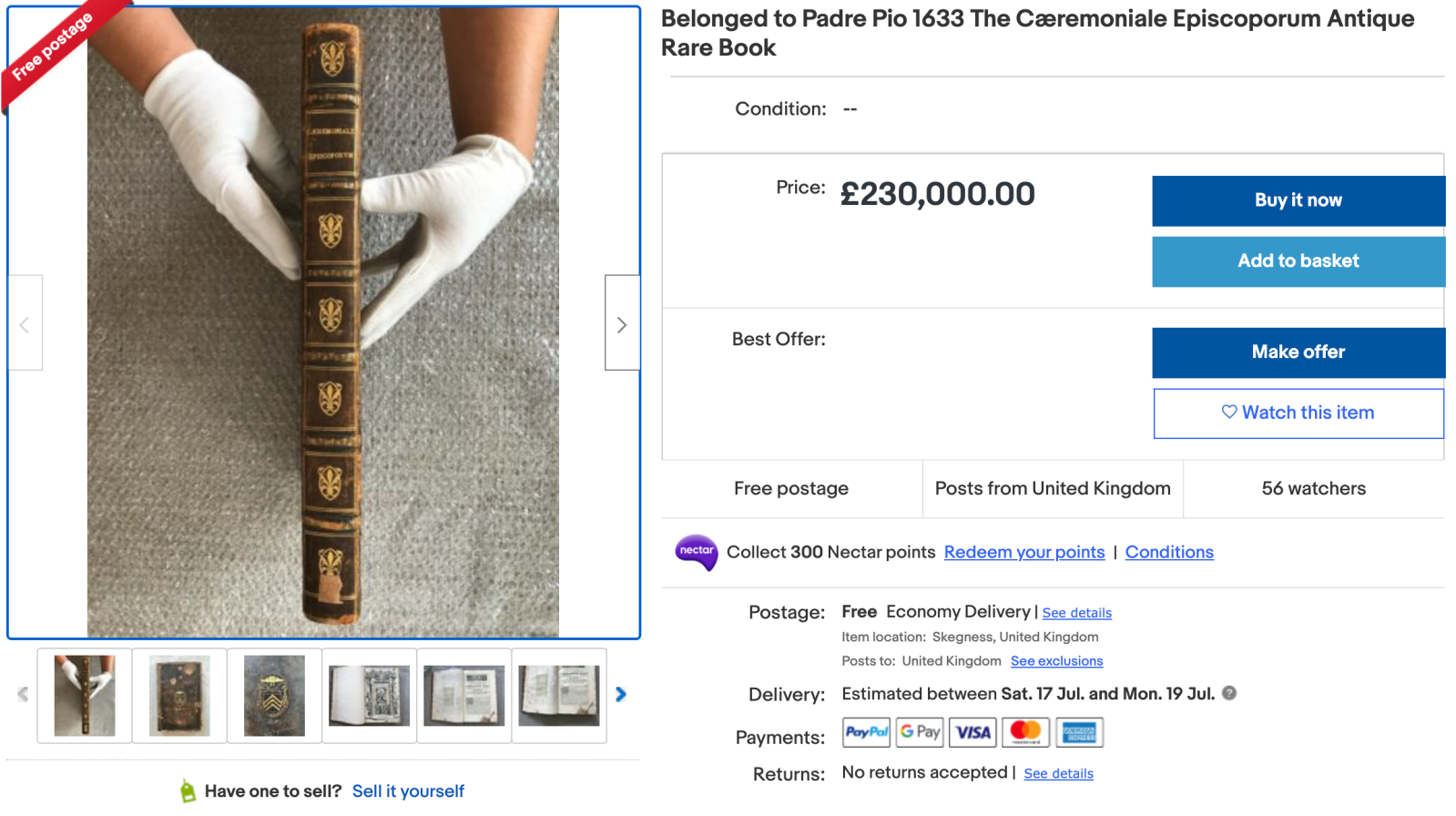The height and width of the screenshot is (816, 1456).
Task: Show previous main product image
Action: (25, 323)
